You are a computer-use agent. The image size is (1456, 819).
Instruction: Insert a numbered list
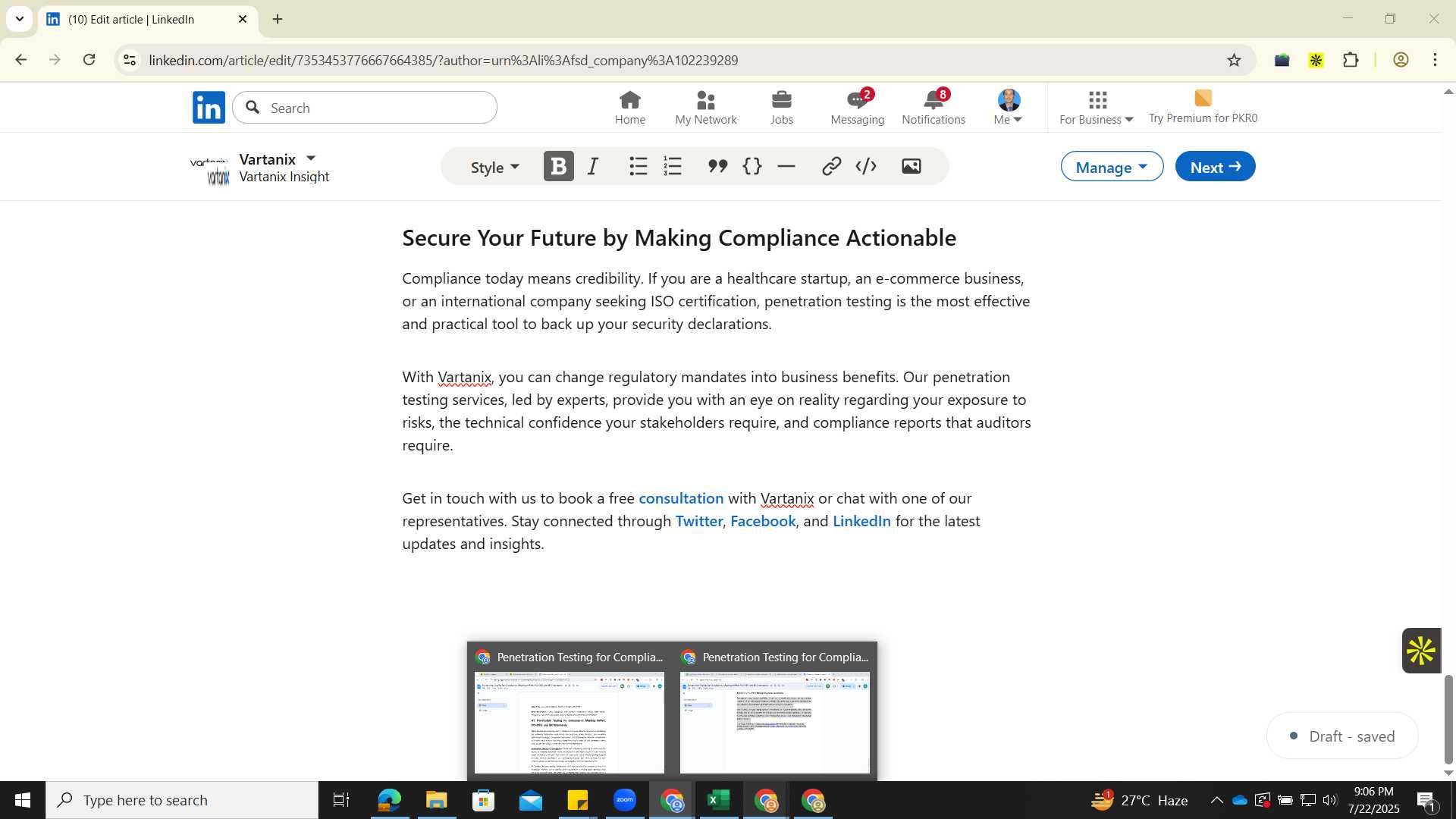pyautogui.click(x=673, y=166)
